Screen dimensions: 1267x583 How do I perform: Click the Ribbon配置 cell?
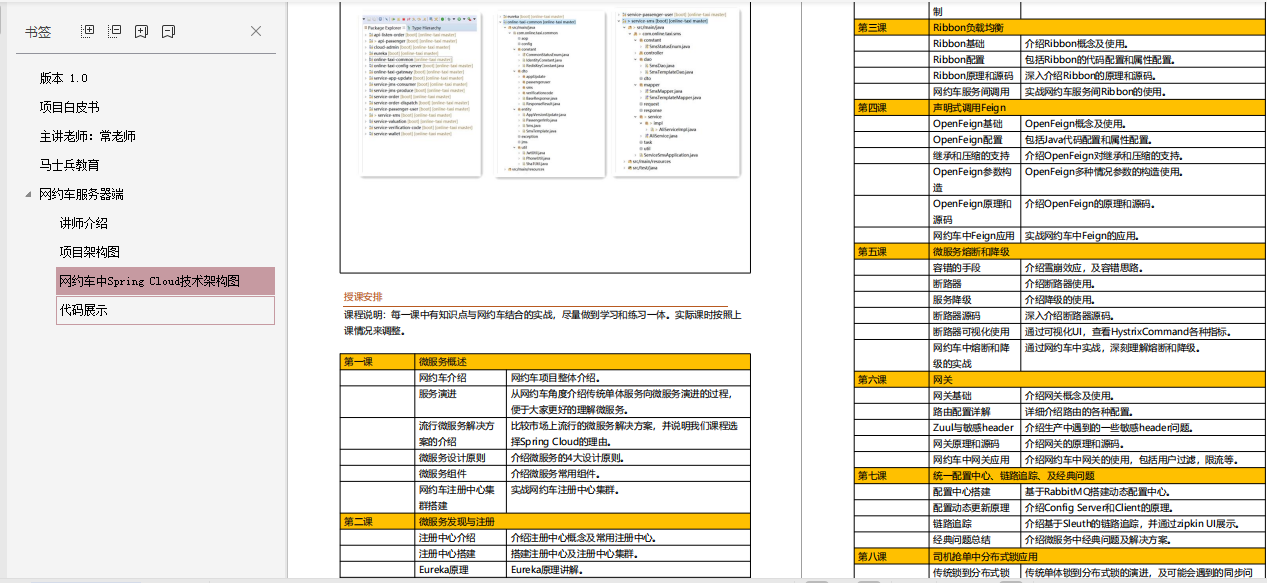click(975, 60)
